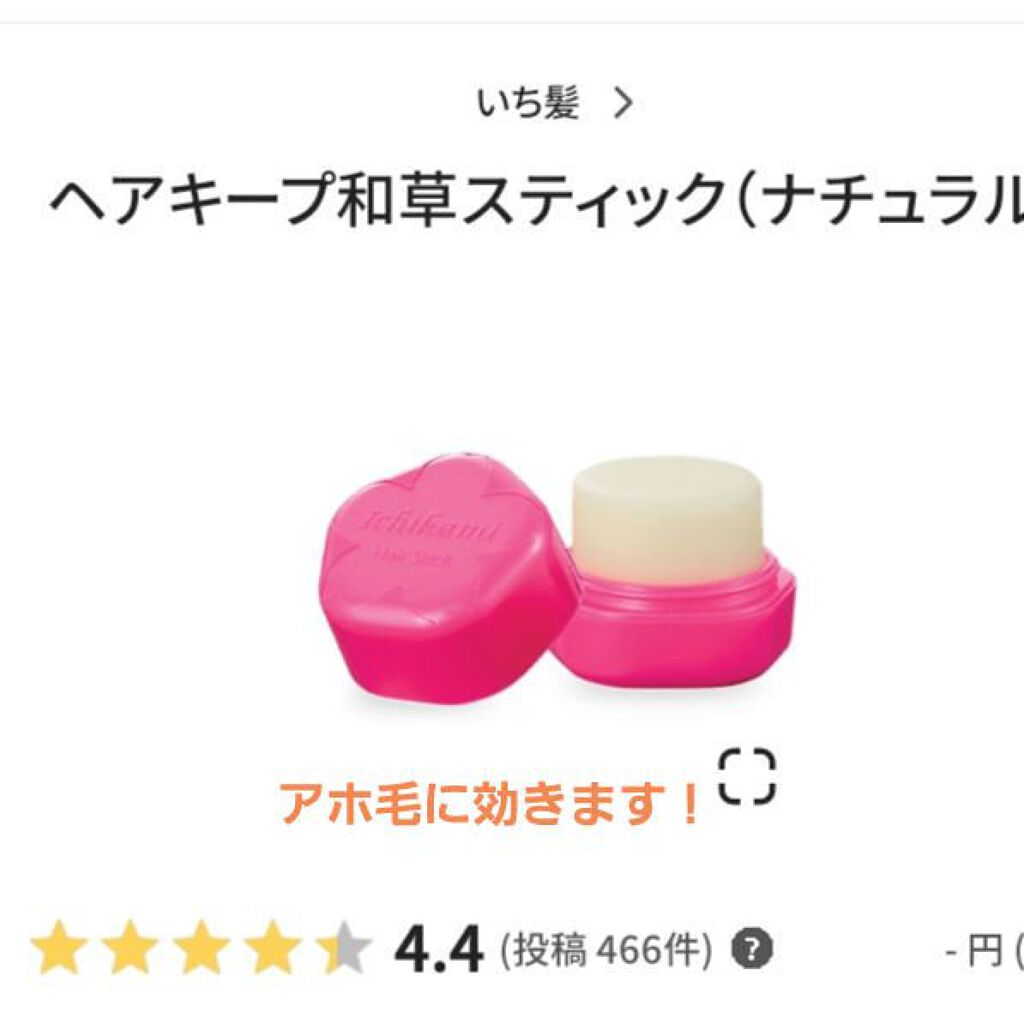This screenshot has width=1024, height=1024.
Task: Click the first rating star
Action: point(59,948)
